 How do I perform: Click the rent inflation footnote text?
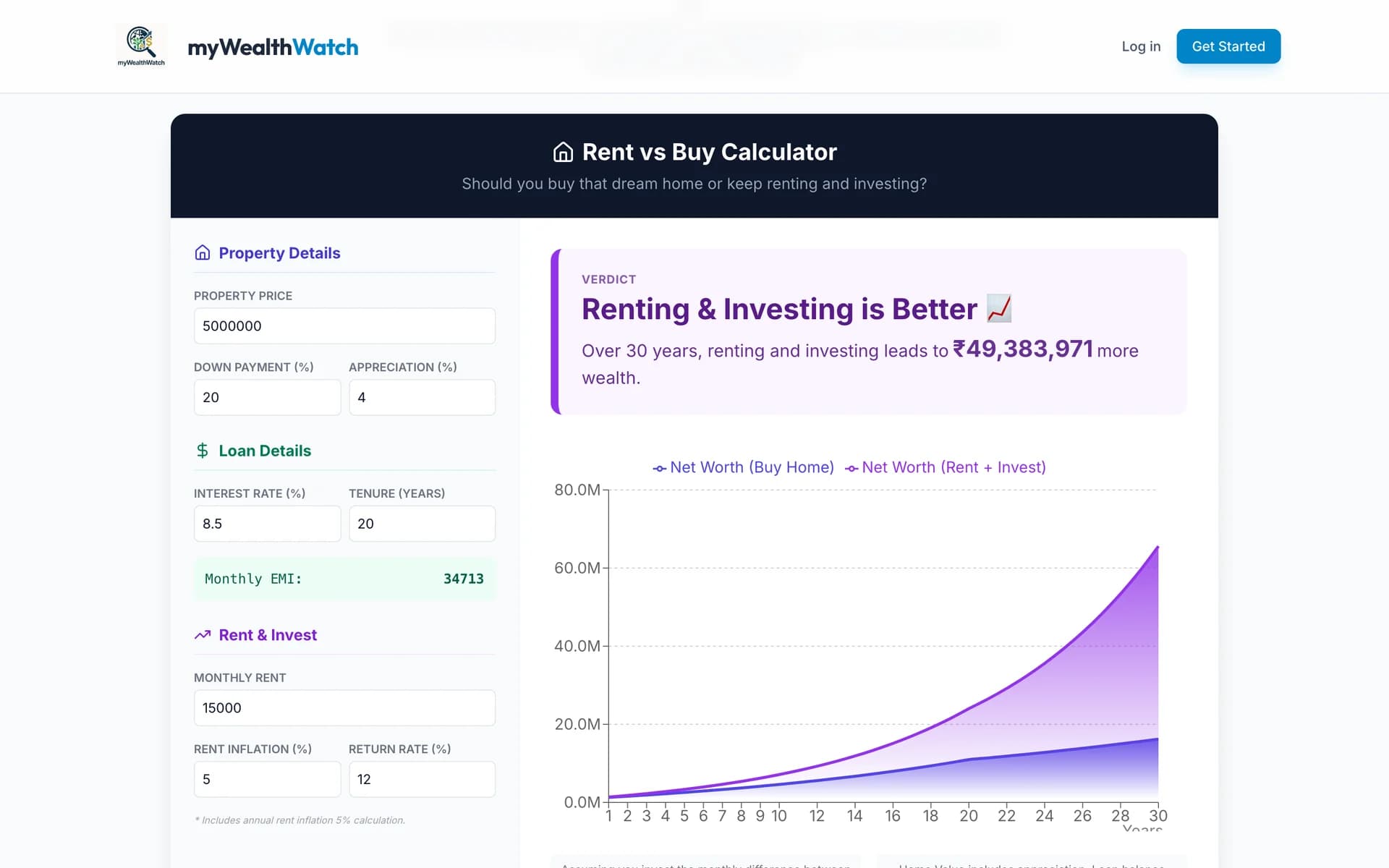pos(300,820)
